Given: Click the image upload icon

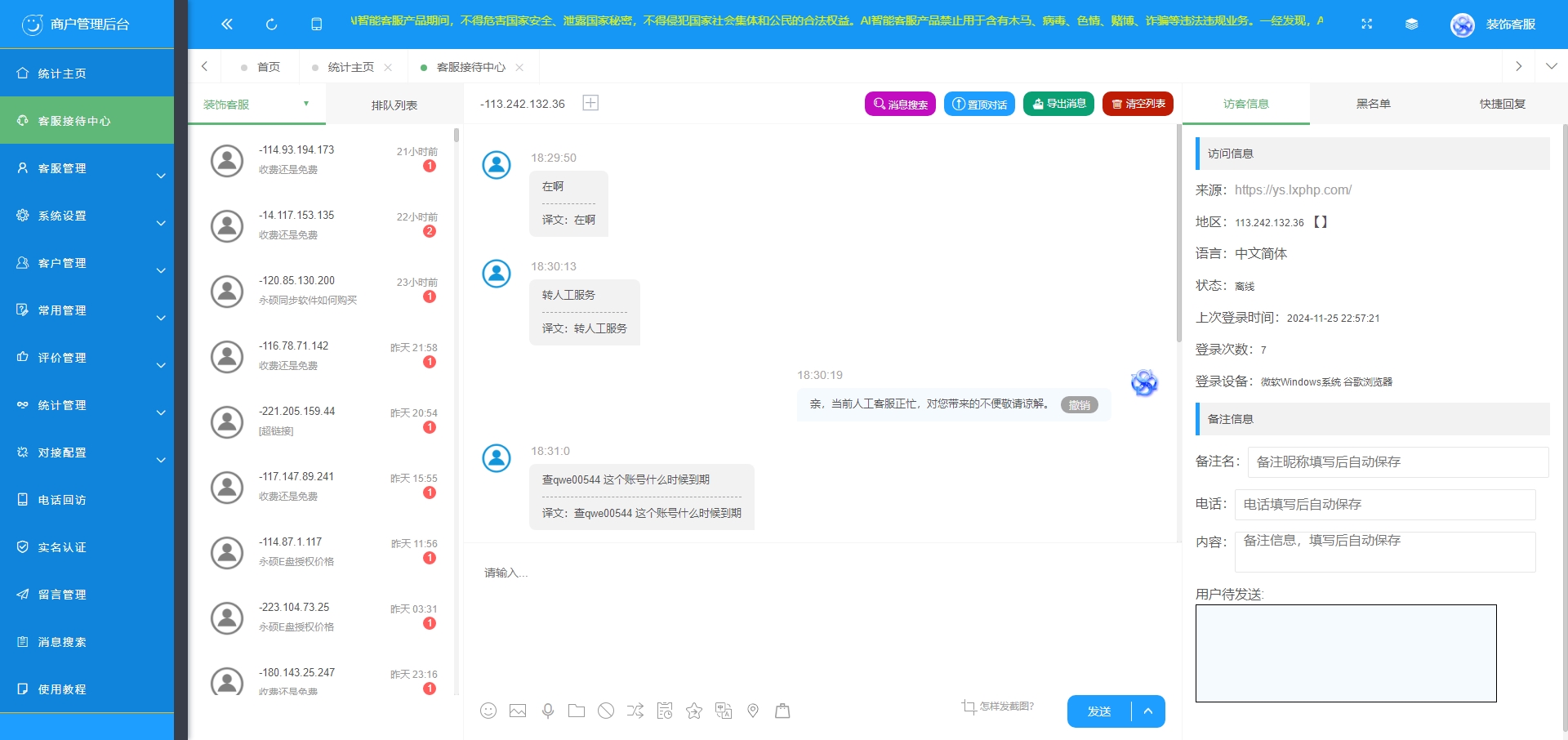Looking at the screenshot, I should (x=518, y=711).
